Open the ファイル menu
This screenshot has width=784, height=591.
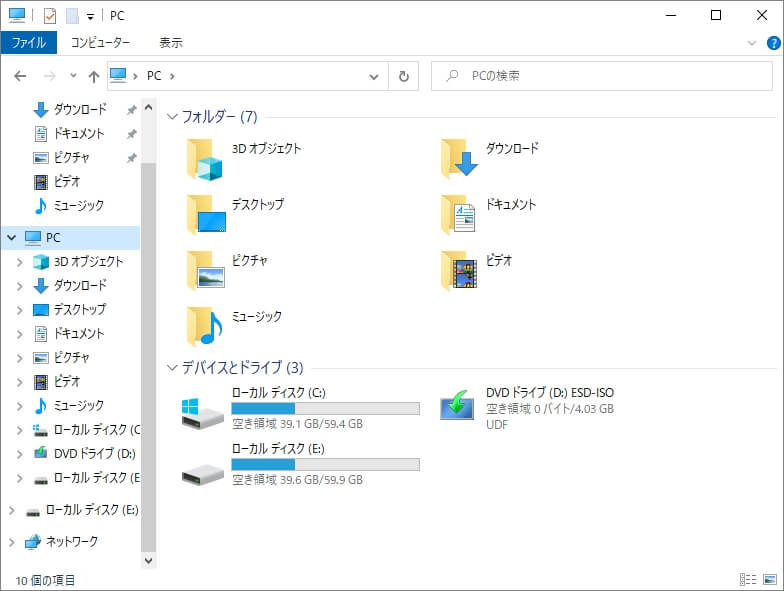tap(28, 42)
